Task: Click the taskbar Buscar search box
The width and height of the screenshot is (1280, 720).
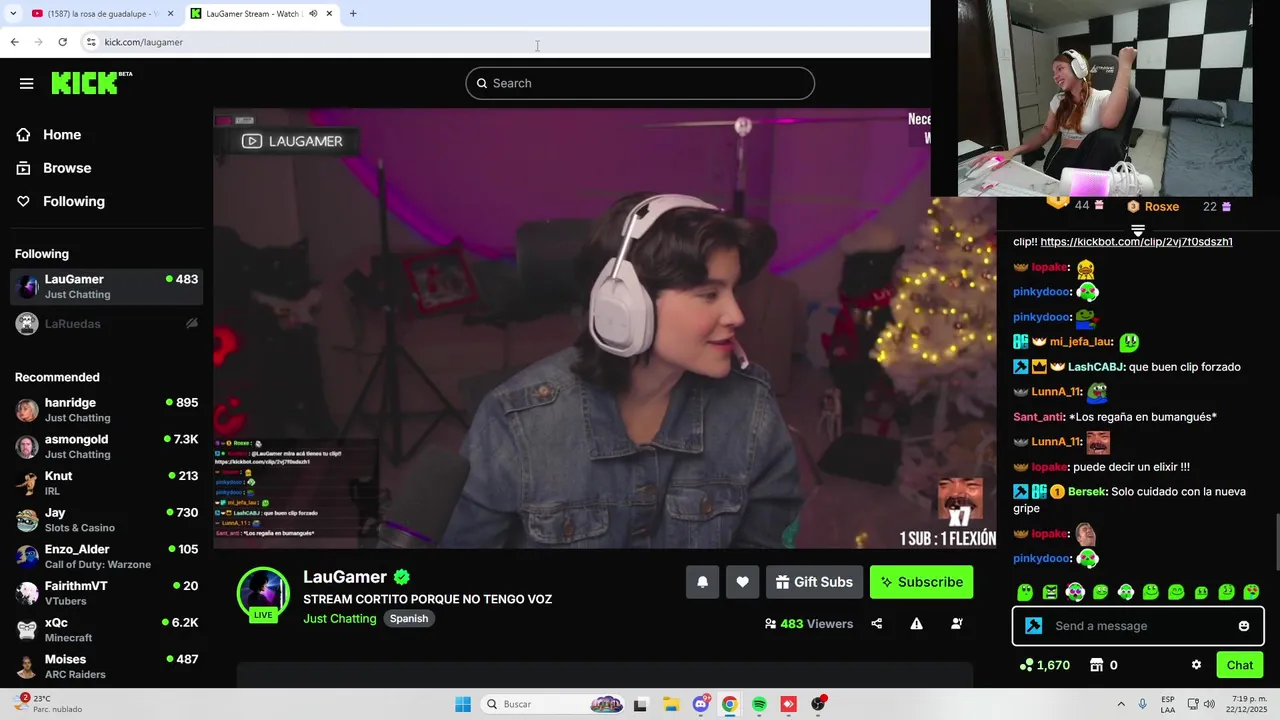Action: tap(553, 704)
